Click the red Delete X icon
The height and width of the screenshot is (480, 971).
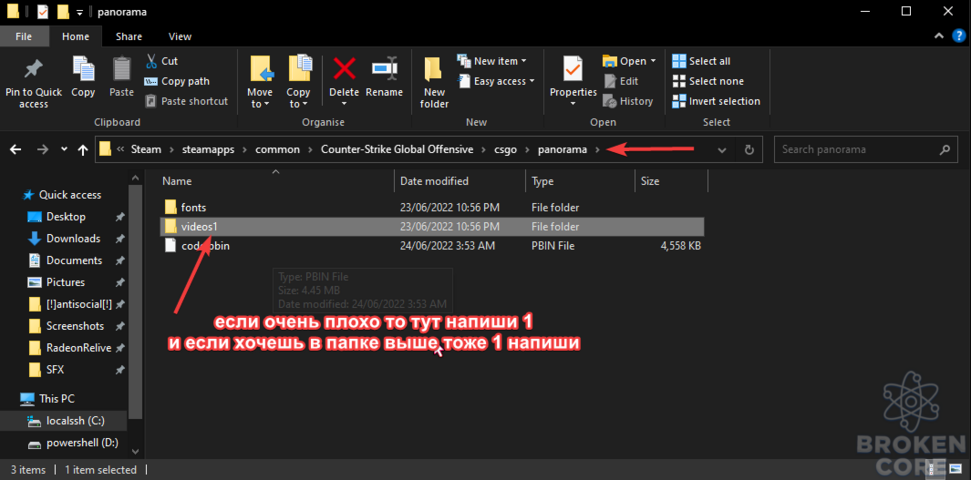[344, 68]
